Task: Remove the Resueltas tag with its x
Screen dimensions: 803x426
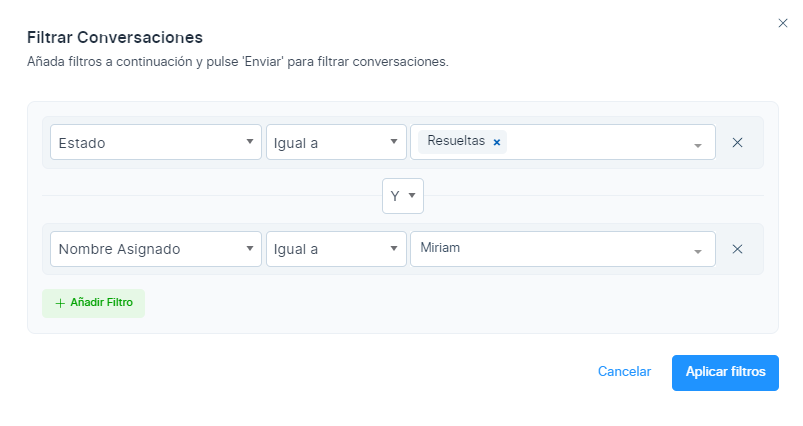Action: pyautogui.click(x=497, y=142)
